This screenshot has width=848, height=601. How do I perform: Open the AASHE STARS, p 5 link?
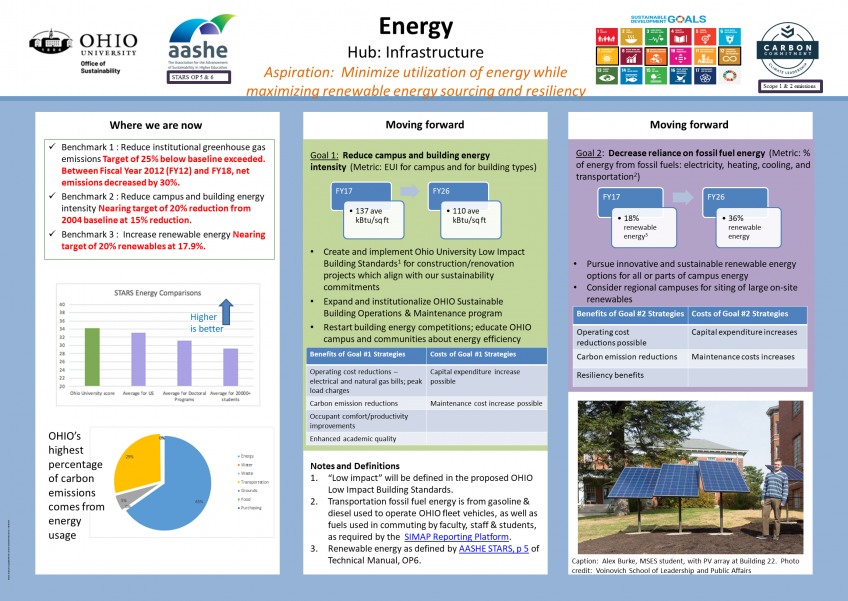coord(496,548)
